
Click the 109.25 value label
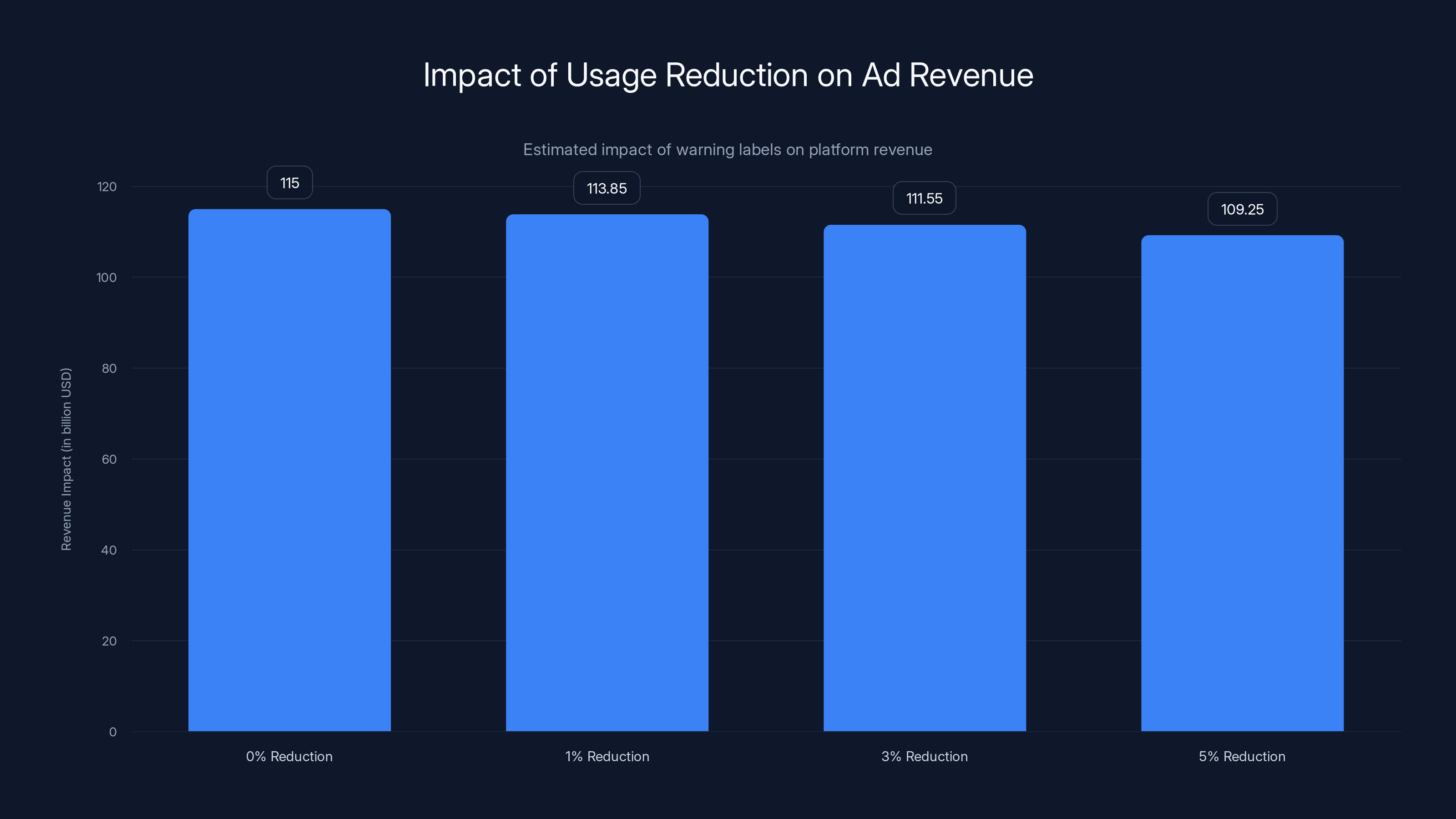tap(1242, 208)
